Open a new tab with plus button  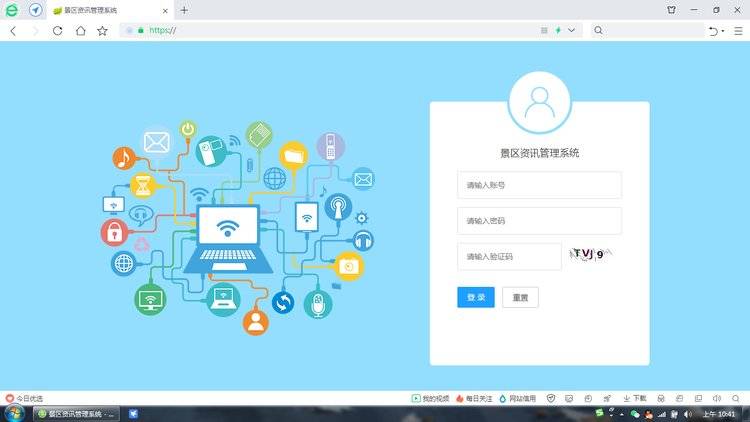click(184, 10)
